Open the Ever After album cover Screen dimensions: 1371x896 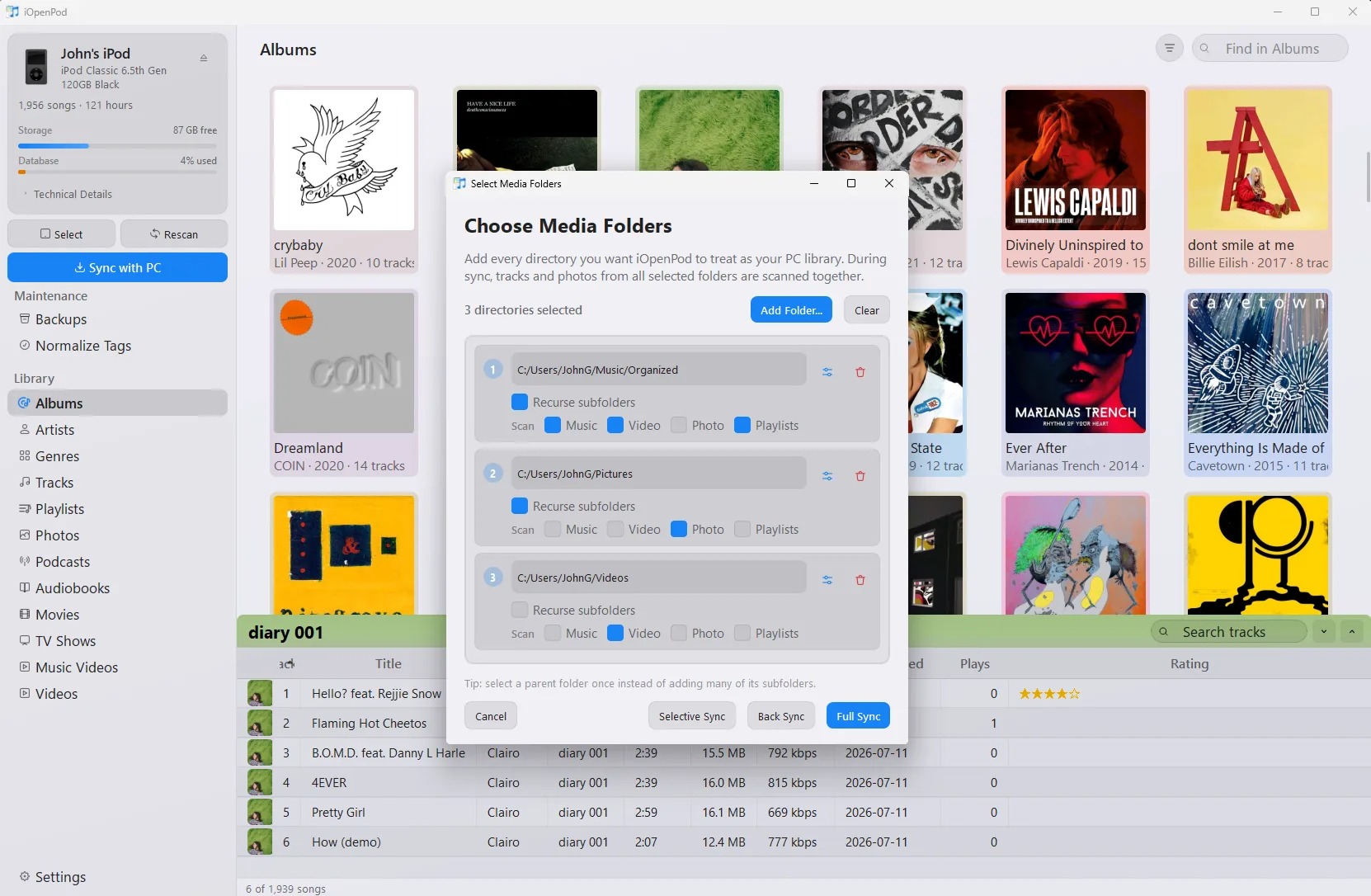coord(1076,363)
